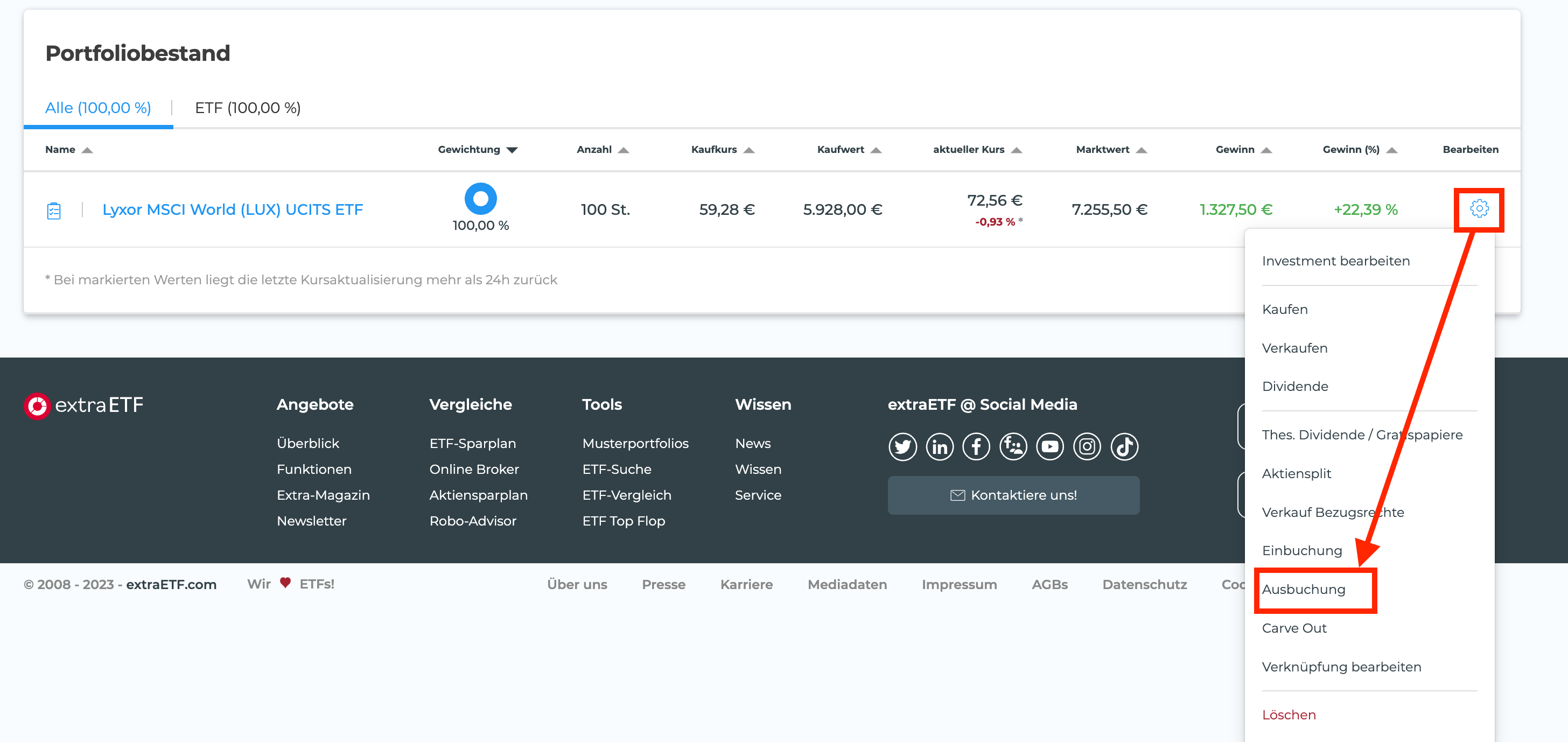
Task: Open the Facebook social media icon
Action: point(976,447)
